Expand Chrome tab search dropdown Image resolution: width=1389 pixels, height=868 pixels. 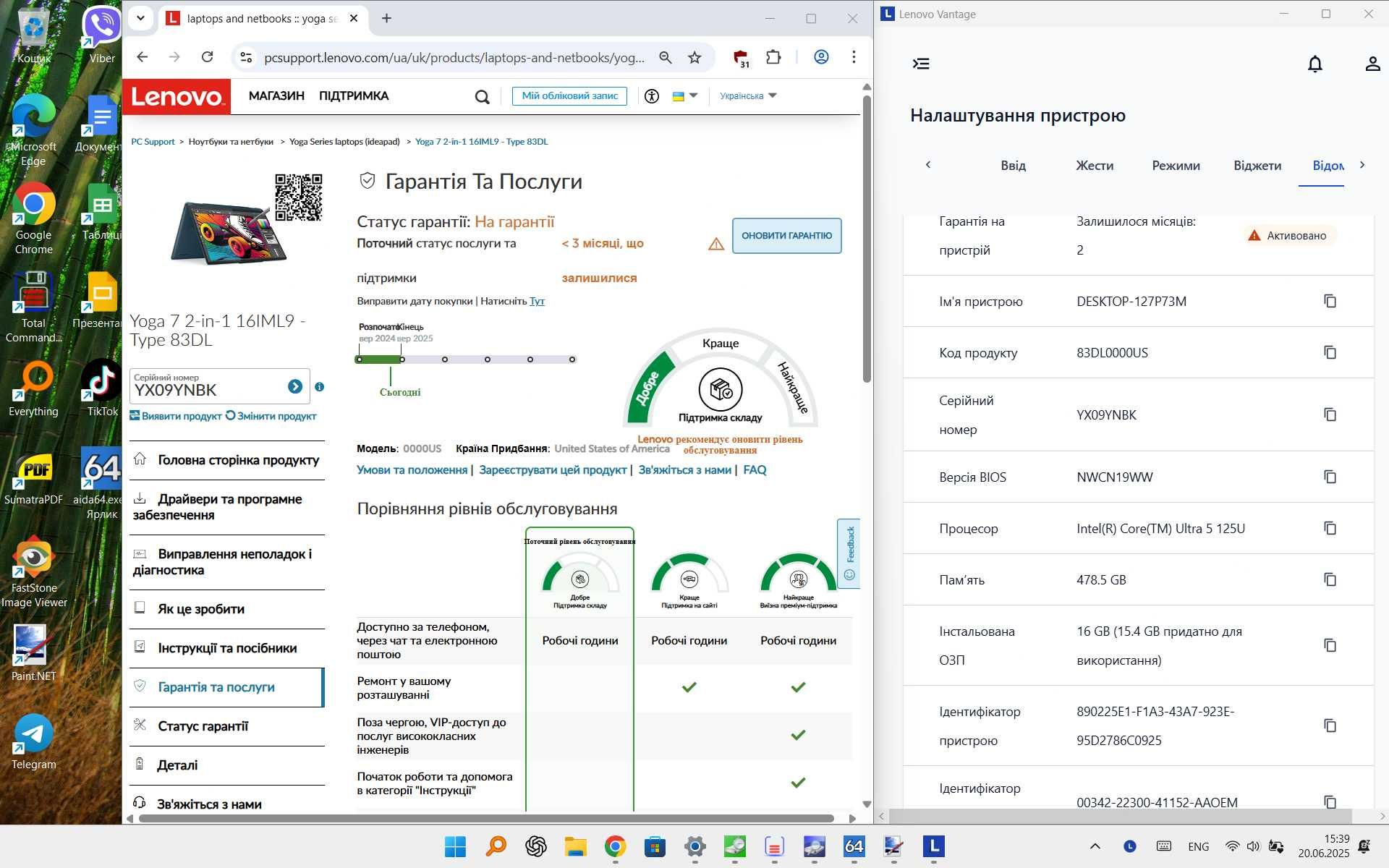click(x=140, y=18)
